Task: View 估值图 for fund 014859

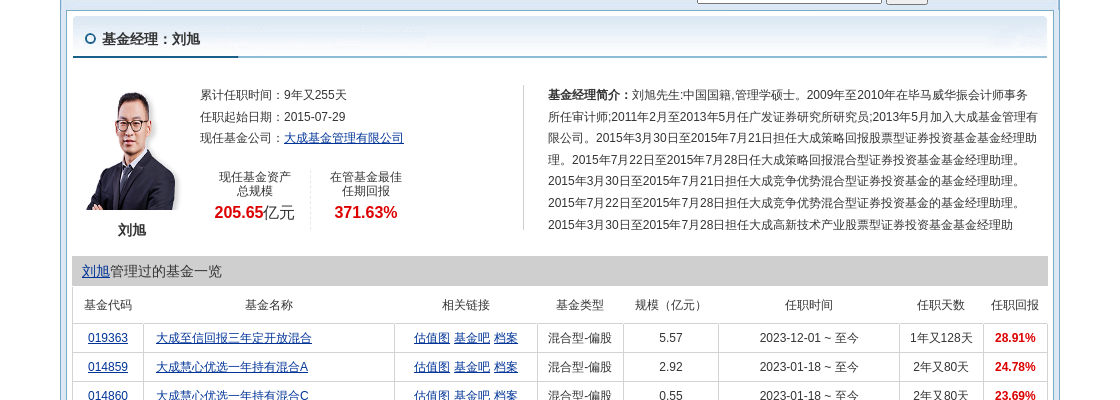Action: tap(431, 367)
